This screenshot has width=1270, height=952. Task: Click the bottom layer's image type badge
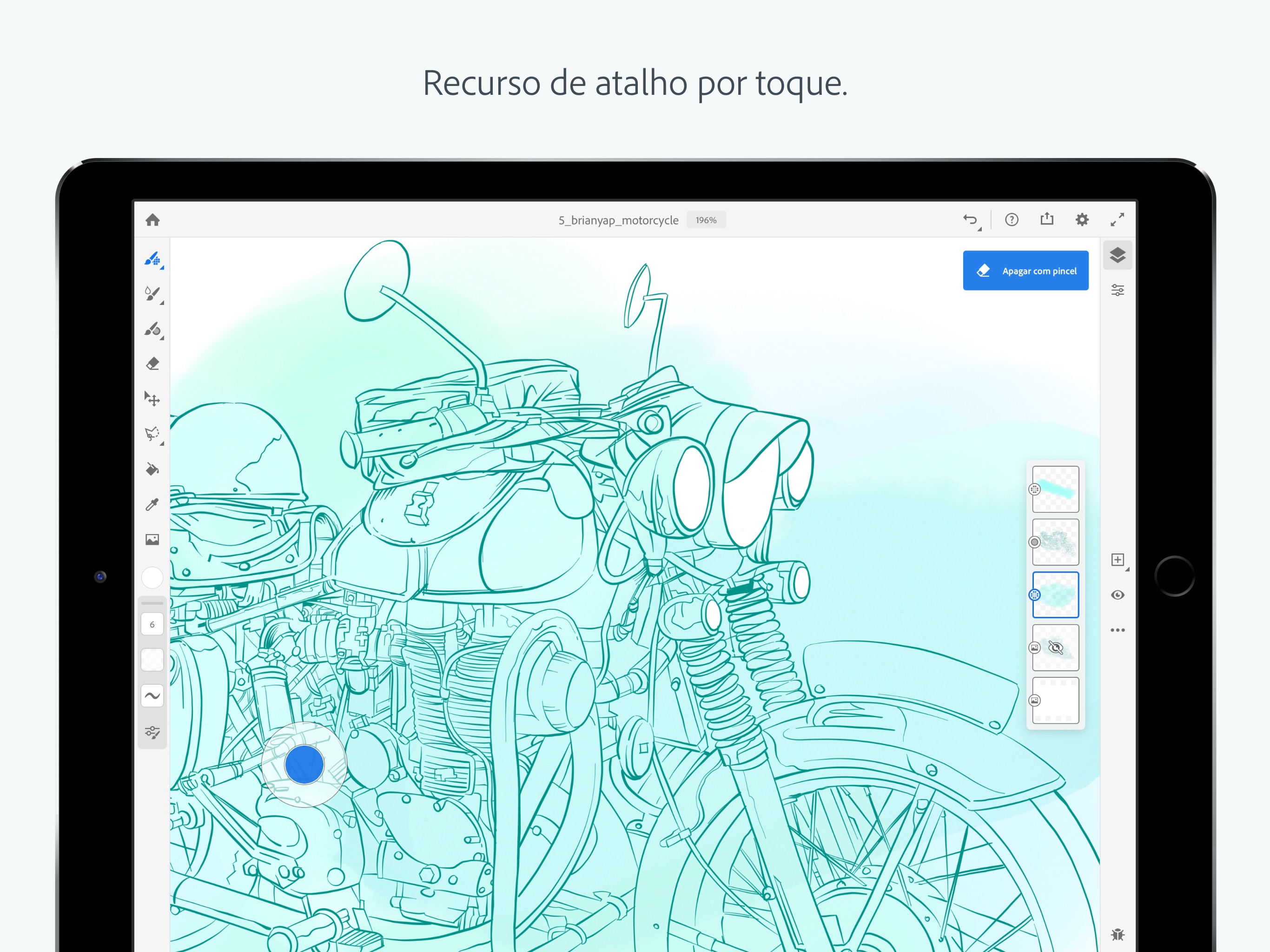(1035, 701)
